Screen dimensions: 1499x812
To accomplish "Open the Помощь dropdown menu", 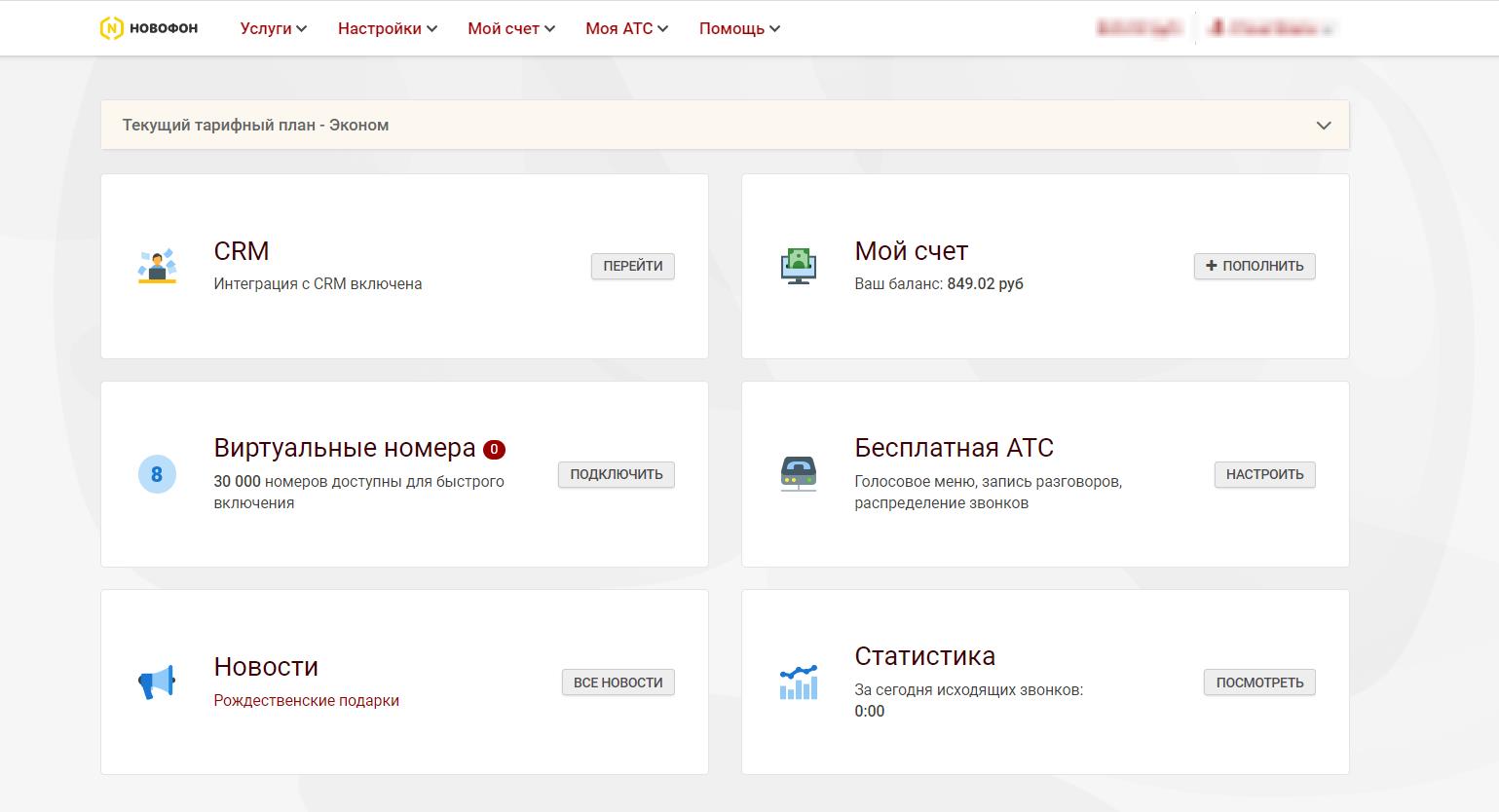I will click(739, 28).
